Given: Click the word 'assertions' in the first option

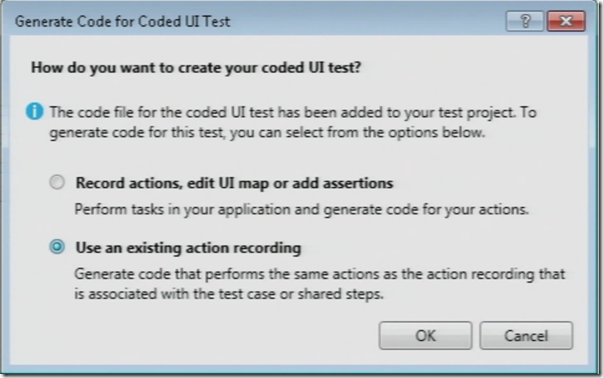Looking at the screenshot, I should point(358,183).
